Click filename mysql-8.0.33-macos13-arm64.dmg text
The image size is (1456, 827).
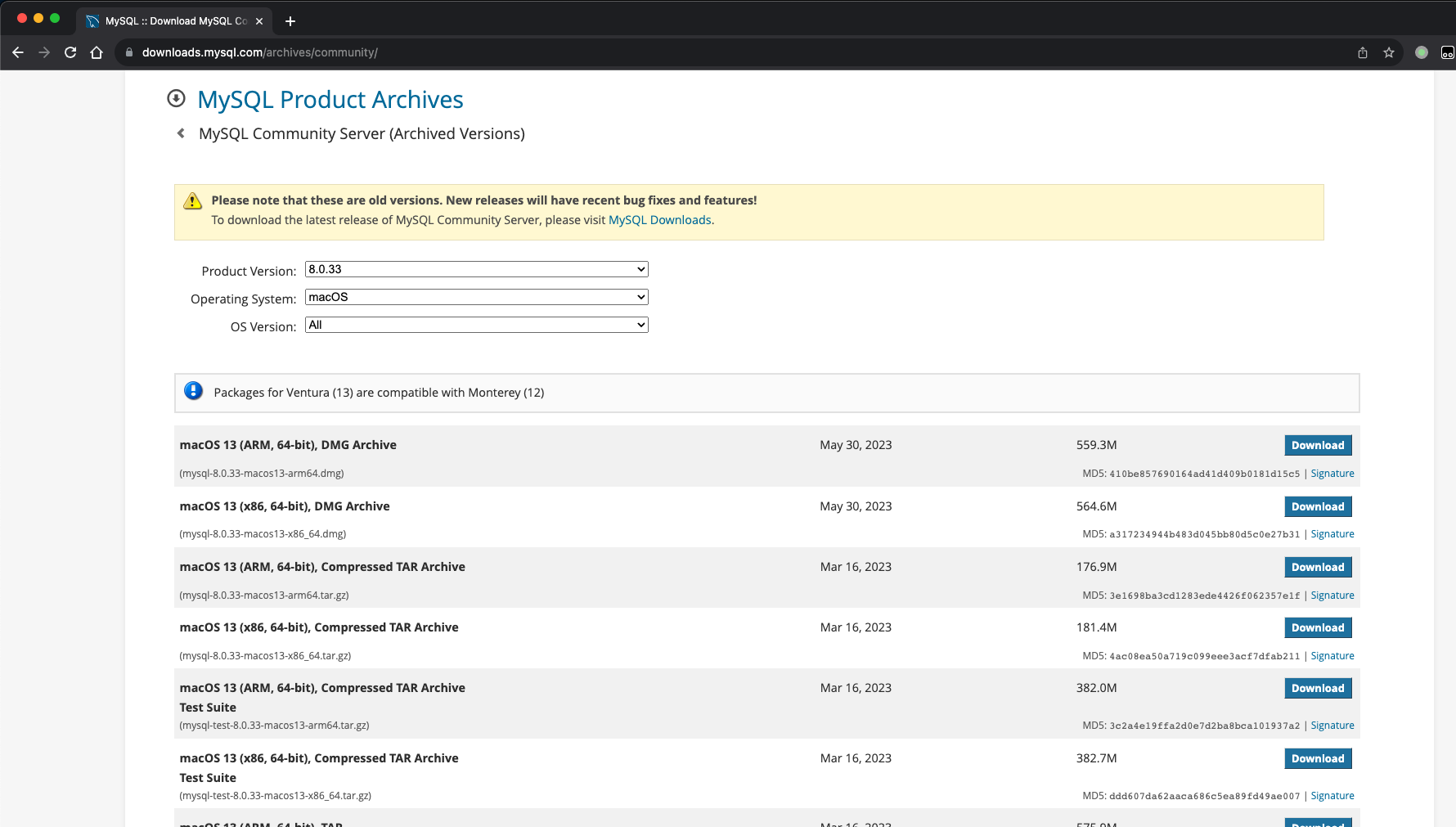(262, 474)
